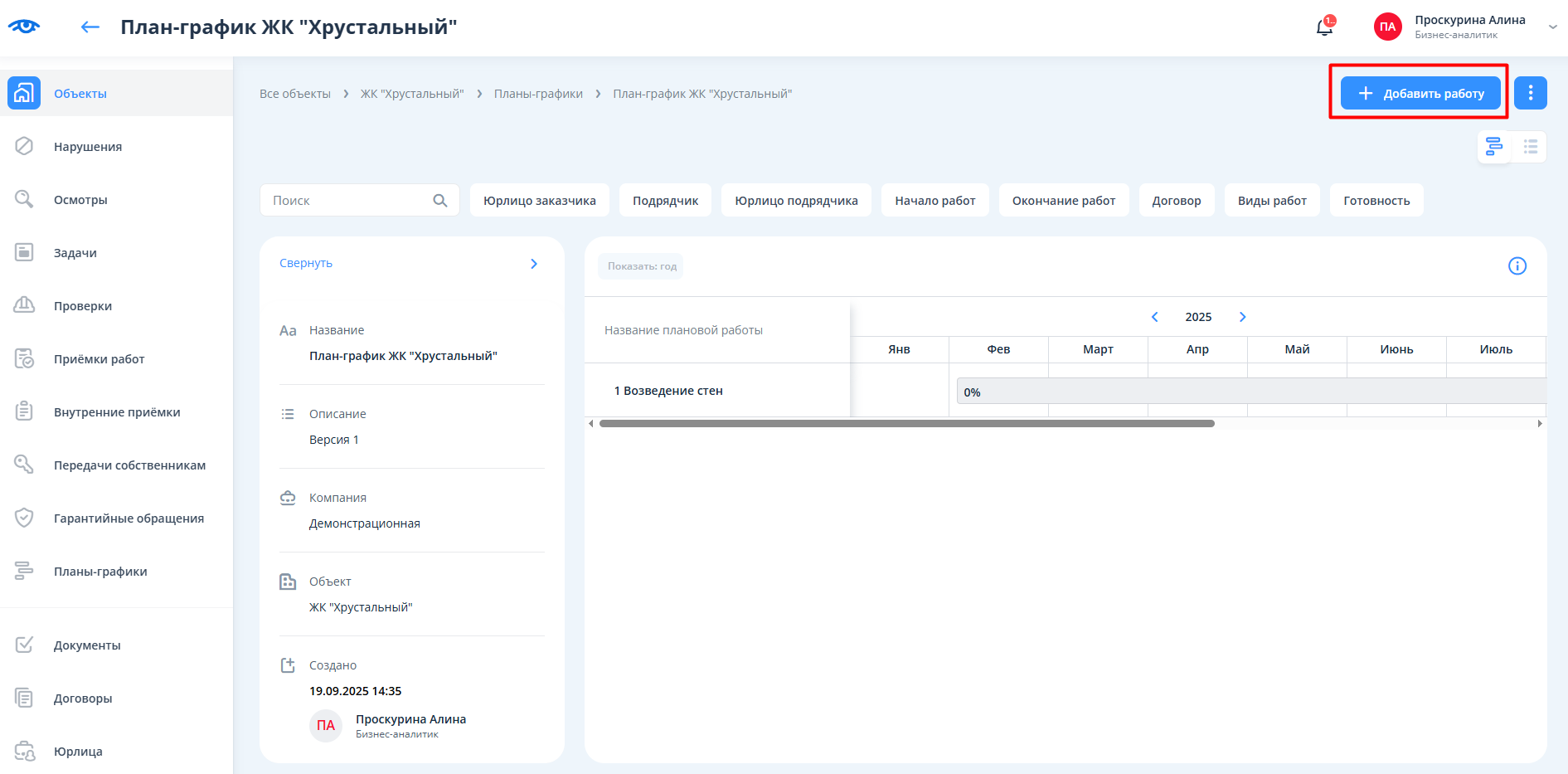The height and width of the screenshot is (774, 1568).
Task: Toggle the Показать: год period selector
Action: pyautogui.click(x=642, y=266)
